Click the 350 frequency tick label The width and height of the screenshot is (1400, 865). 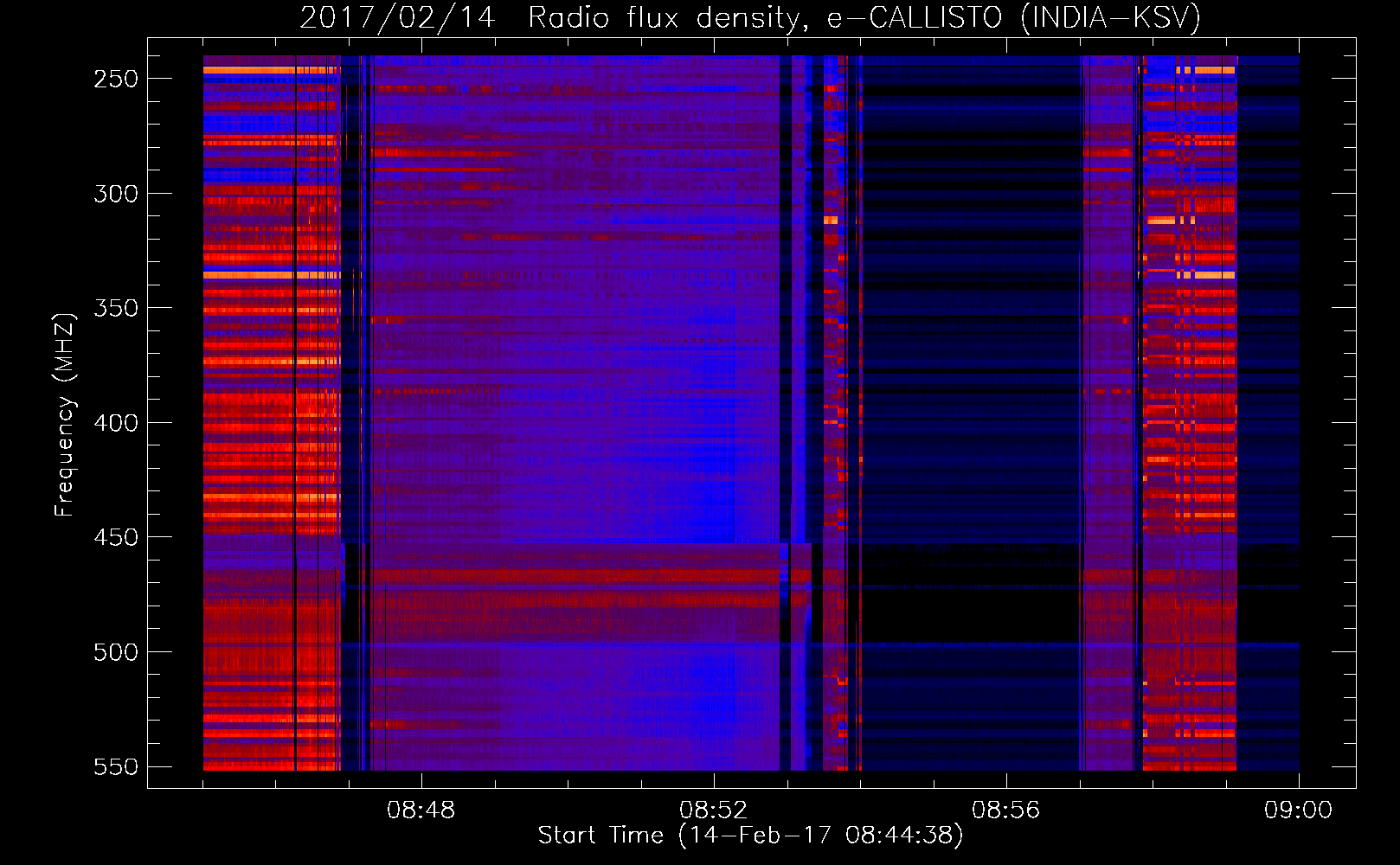tap(116, 308)
